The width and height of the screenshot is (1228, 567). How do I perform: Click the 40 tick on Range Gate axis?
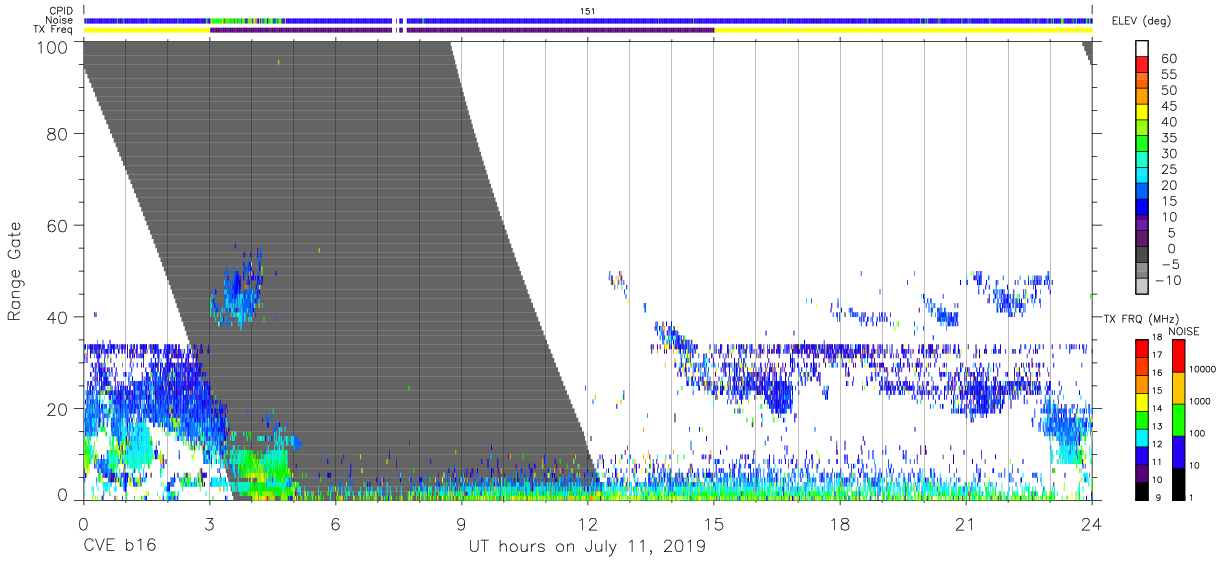point(58,317)
